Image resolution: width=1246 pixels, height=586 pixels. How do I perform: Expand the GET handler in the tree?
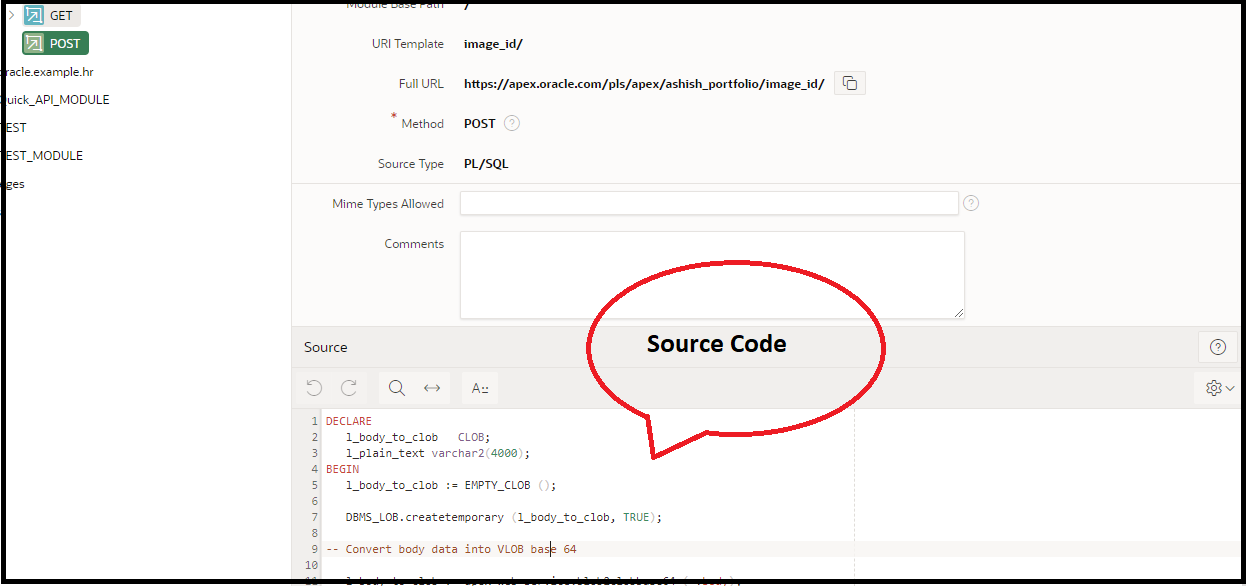(10, 15)
